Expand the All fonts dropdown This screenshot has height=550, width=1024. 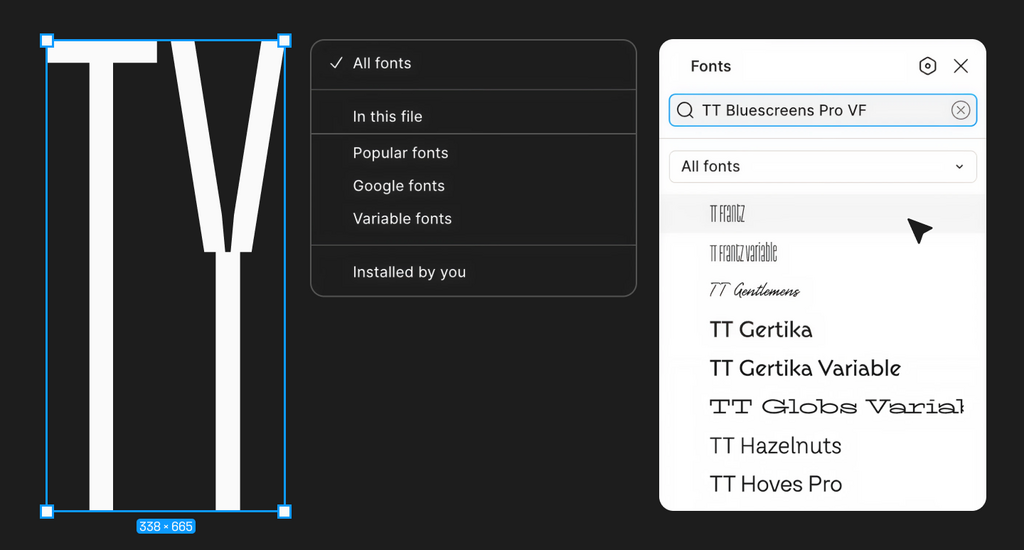tap(823, 167)
